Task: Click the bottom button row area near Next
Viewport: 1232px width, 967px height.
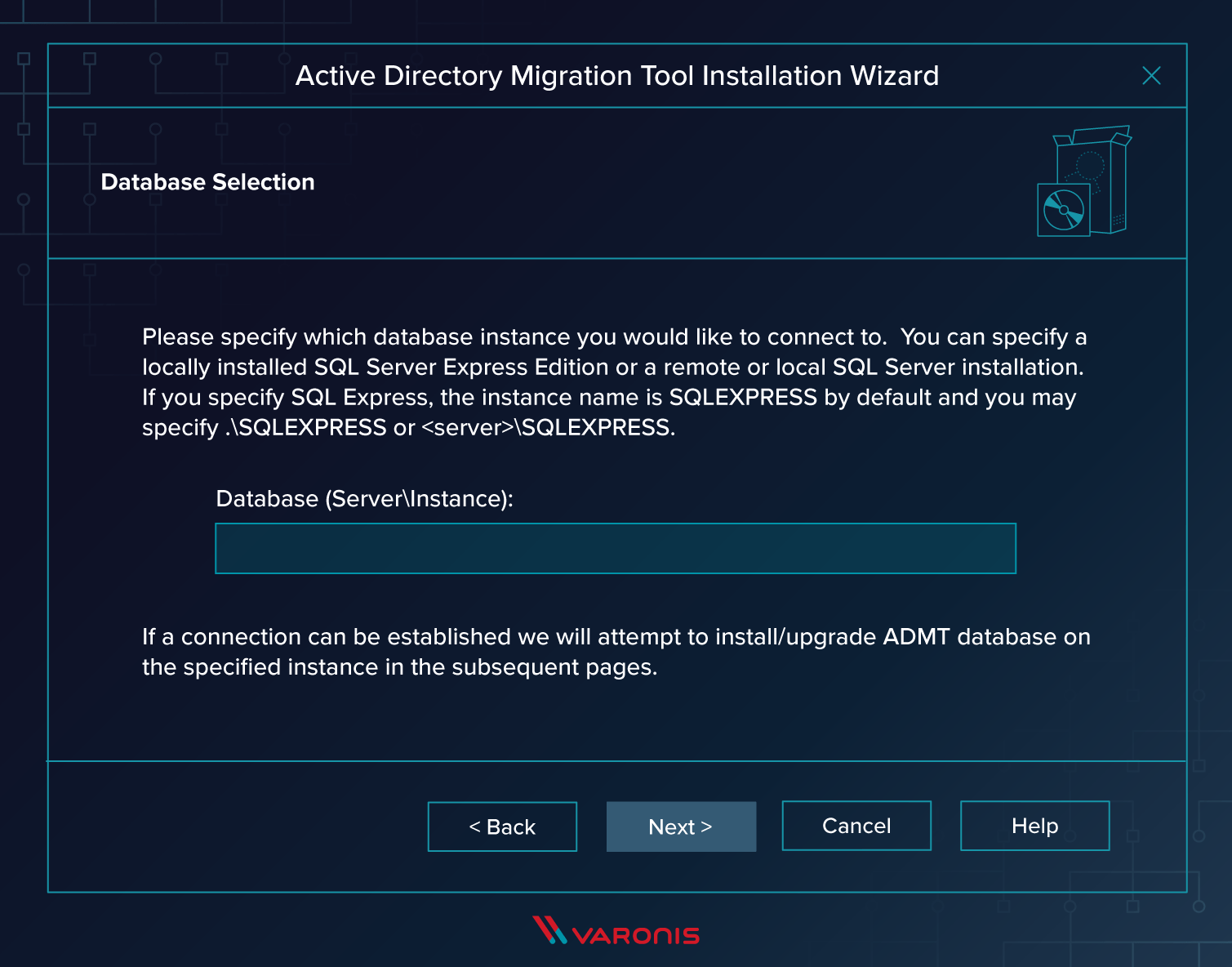Action: point(681,827)
